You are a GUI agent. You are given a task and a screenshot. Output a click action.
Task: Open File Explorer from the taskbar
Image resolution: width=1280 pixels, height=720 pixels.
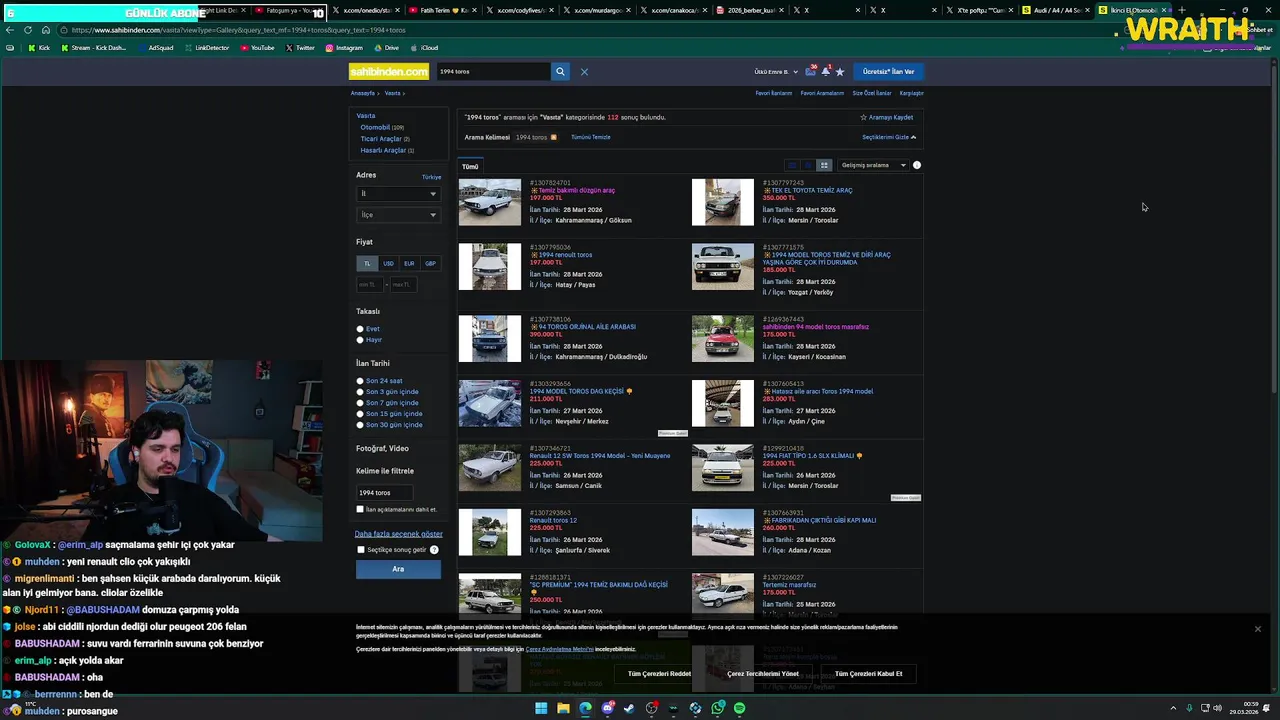563,708
